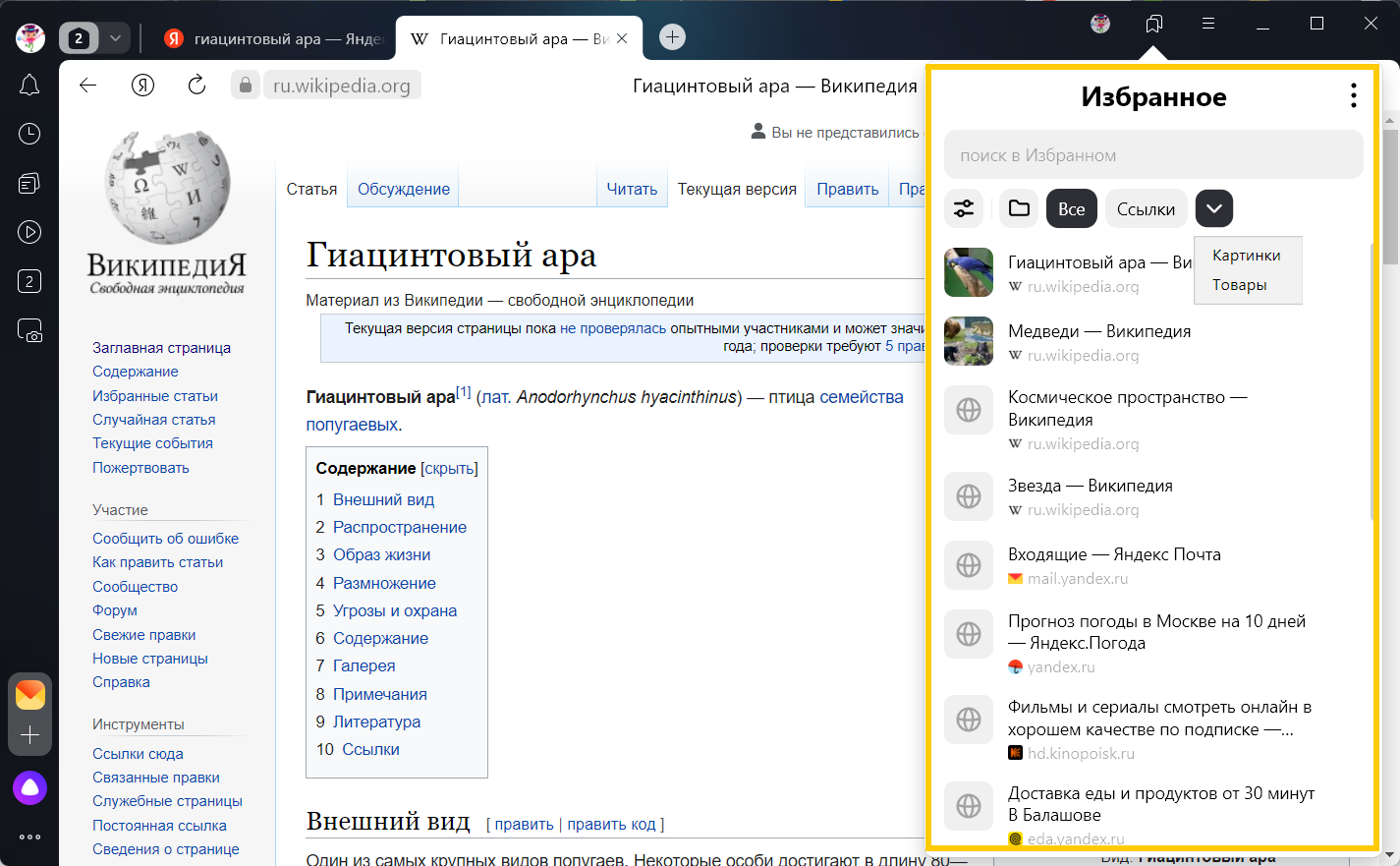The height and width of the screenshot is (866, 1400).
Task: Collapse the extra Favorites filters chevron
Action: pos(1214,208)
